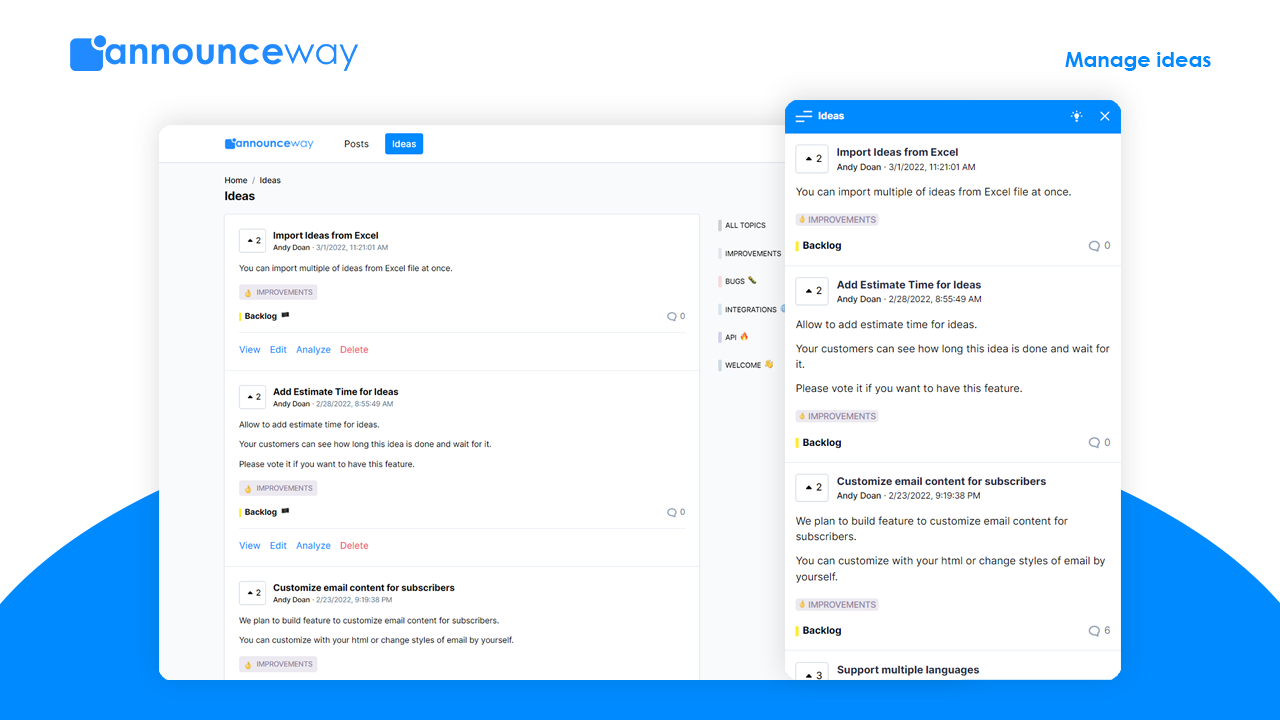Click IMPROVEMENTS tag on widget Add Estimate Time card
This screenshot has height=720, width=1280.
click(x=837, y=416)
